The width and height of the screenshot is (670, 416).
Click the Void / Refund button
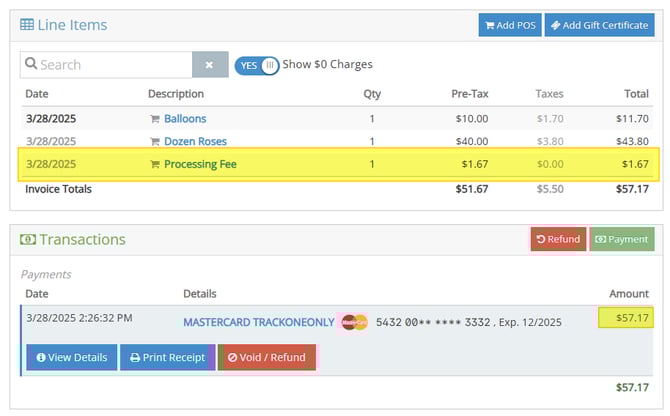tap(267, 357)
